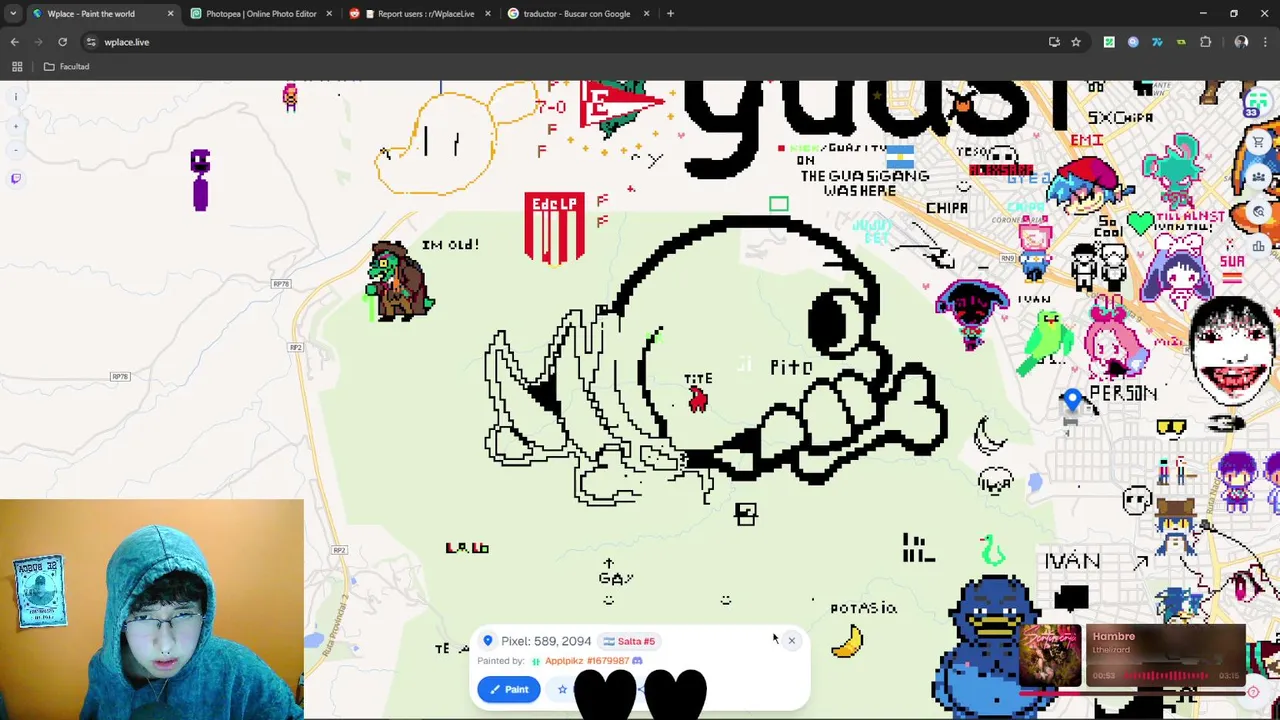Open the map search explore icon
Image resolution: width=1280 pixels, height=720 pixels.
1259,211
